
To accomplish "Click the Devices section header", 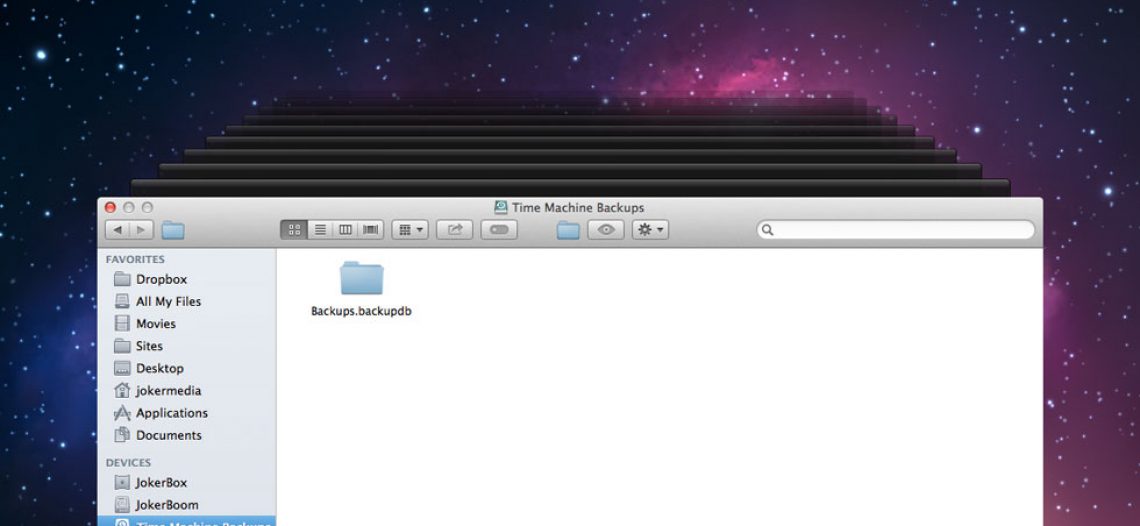I will tap(129, 463).
